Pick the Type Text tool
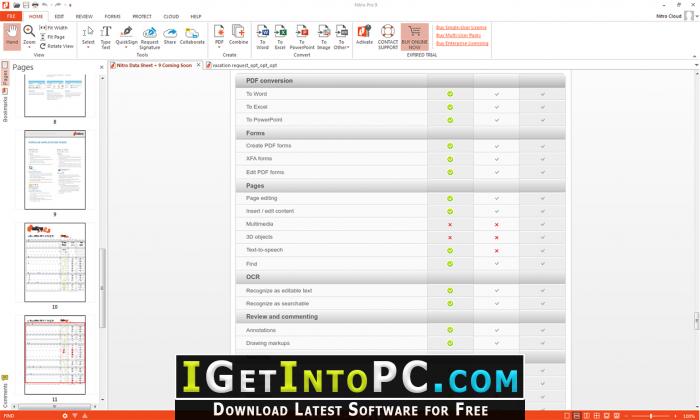Image resolution: width=700 pixels, height=420 pixels. click(105, 37)
